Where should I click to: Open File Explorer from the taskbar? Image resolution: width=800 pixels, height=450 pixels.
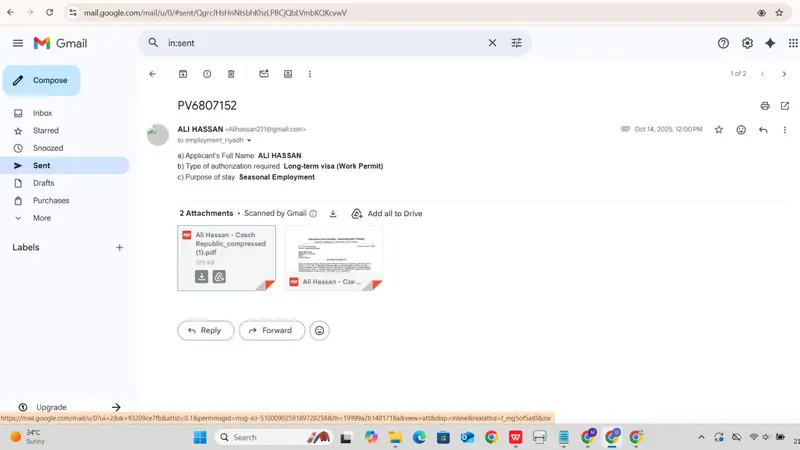coord(395,437)
